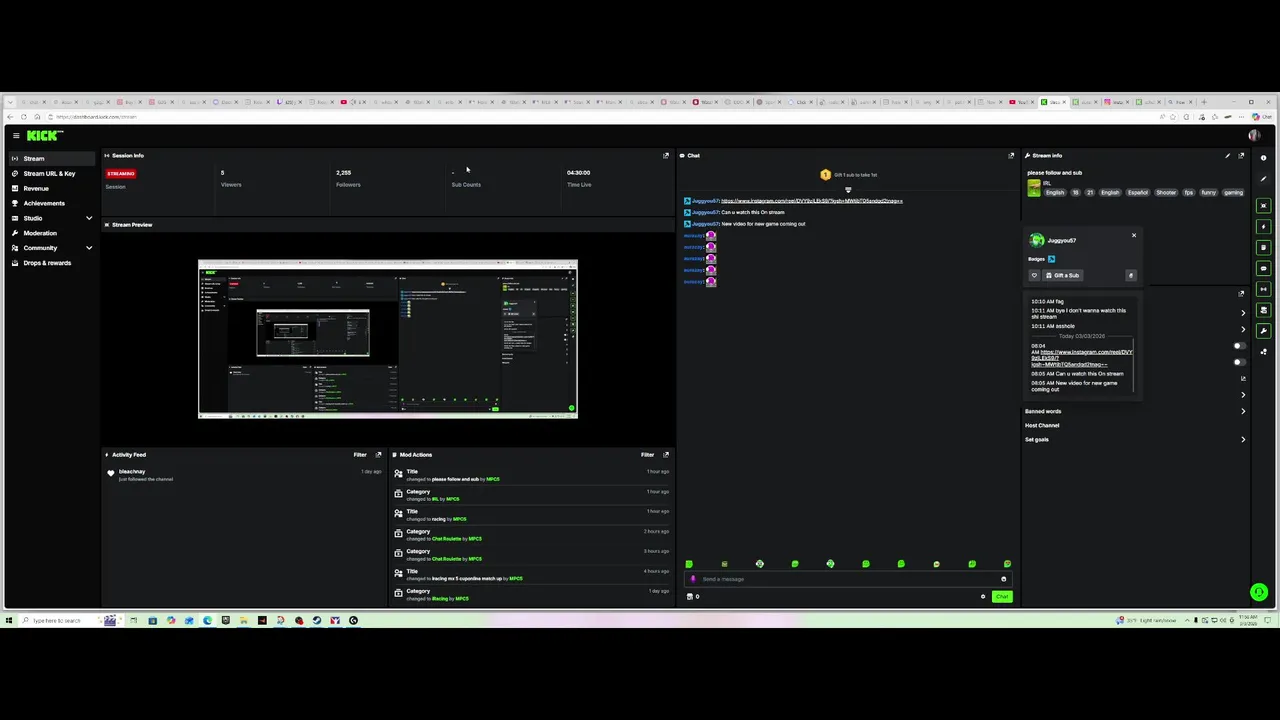Click the Gift 1 sub banner in chat
Screen dimensions: 1280x720
848,175
